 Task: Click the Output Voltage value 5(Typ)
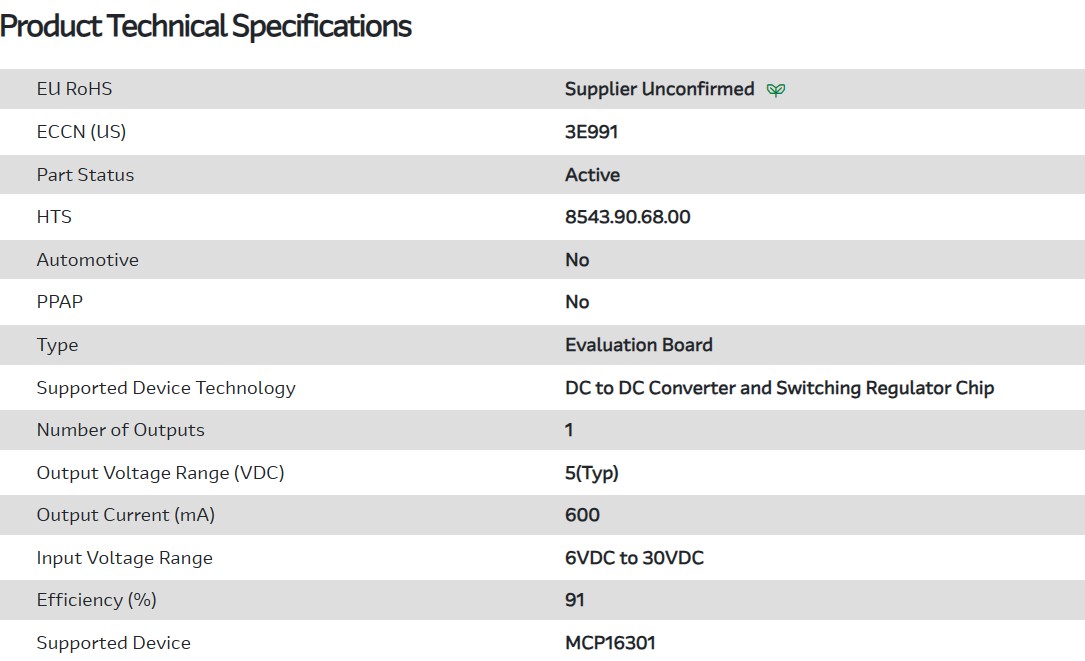click(x=591, y=473)
